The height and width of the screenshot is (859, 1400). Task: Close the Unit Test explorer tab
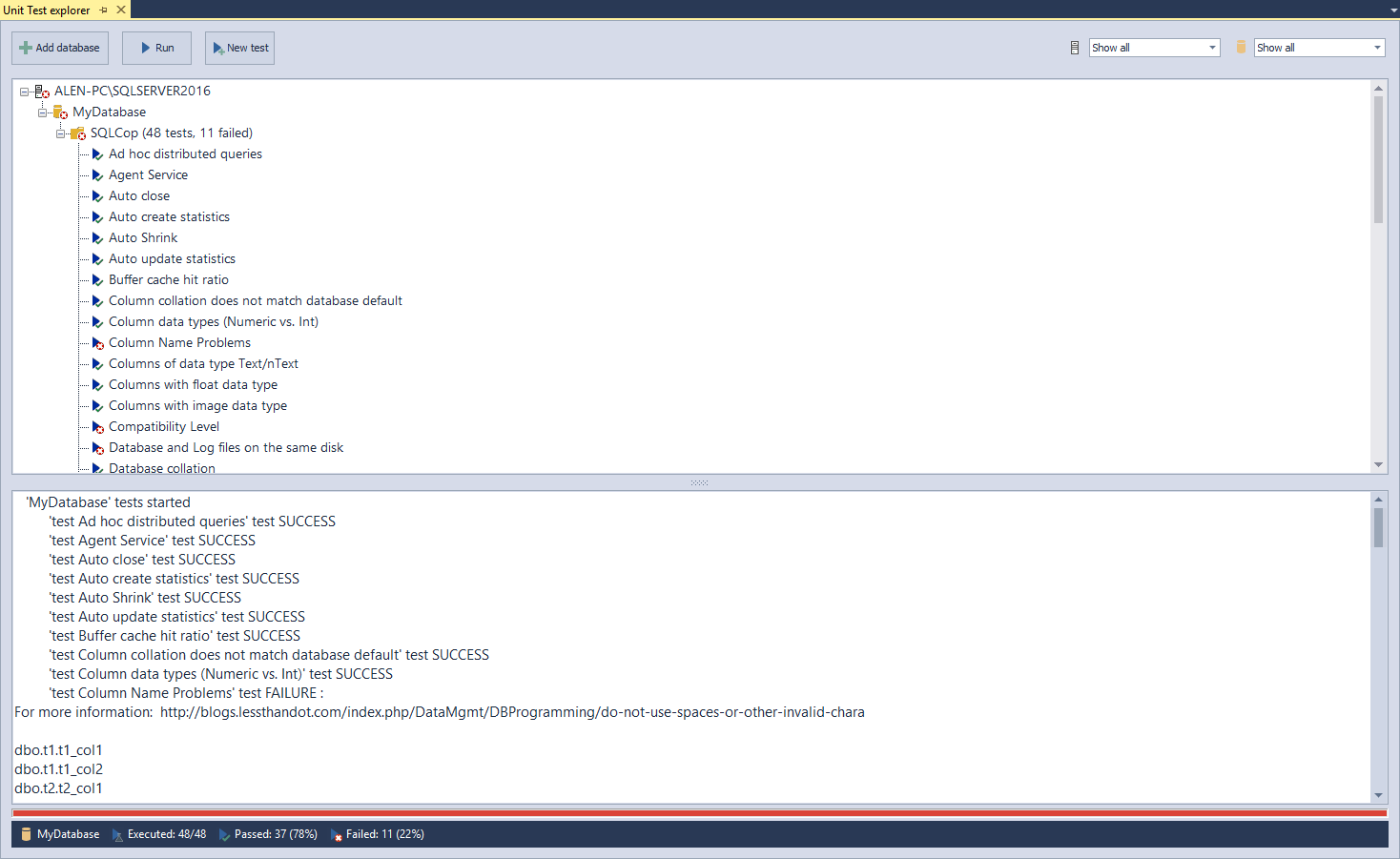coord(121,10)
